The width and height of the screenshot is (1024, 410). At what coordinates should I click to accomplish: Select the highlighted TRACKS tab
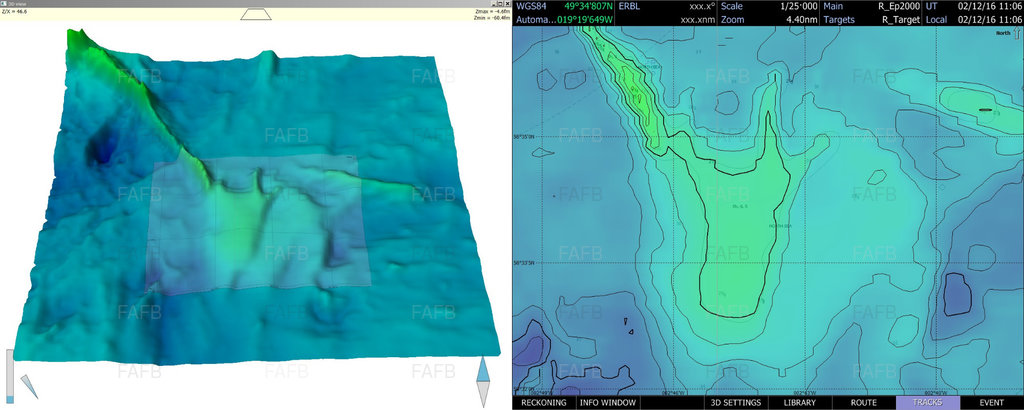click(927, 402)
